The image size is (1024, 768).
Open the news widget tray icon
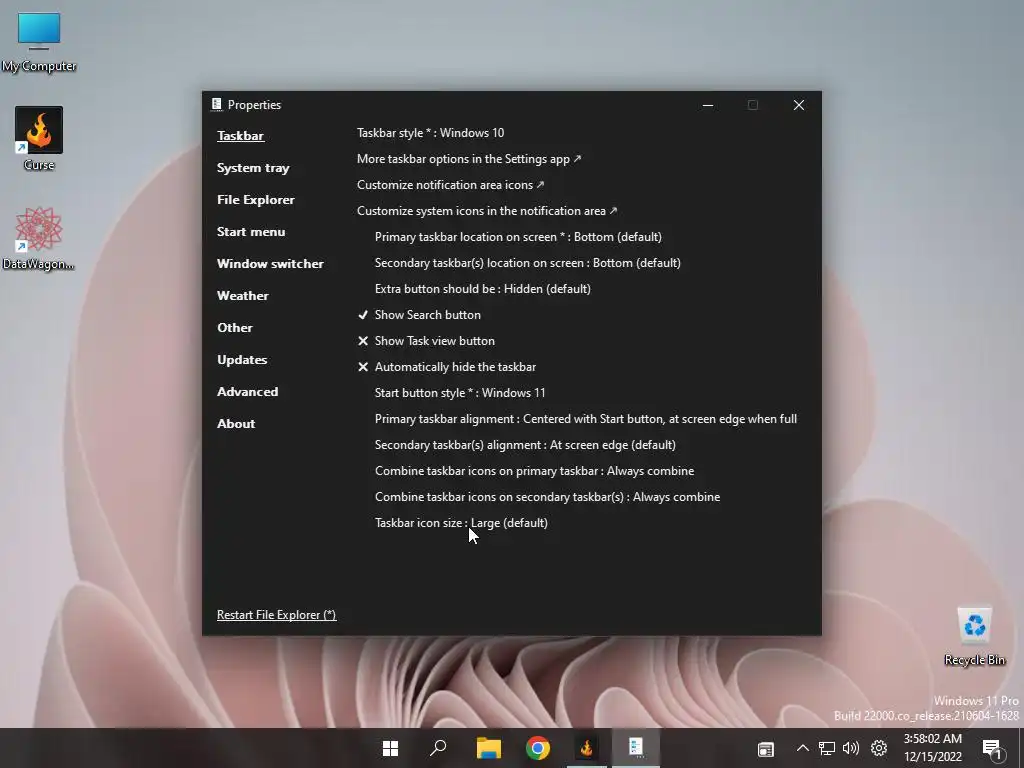(x=766, y=749)
